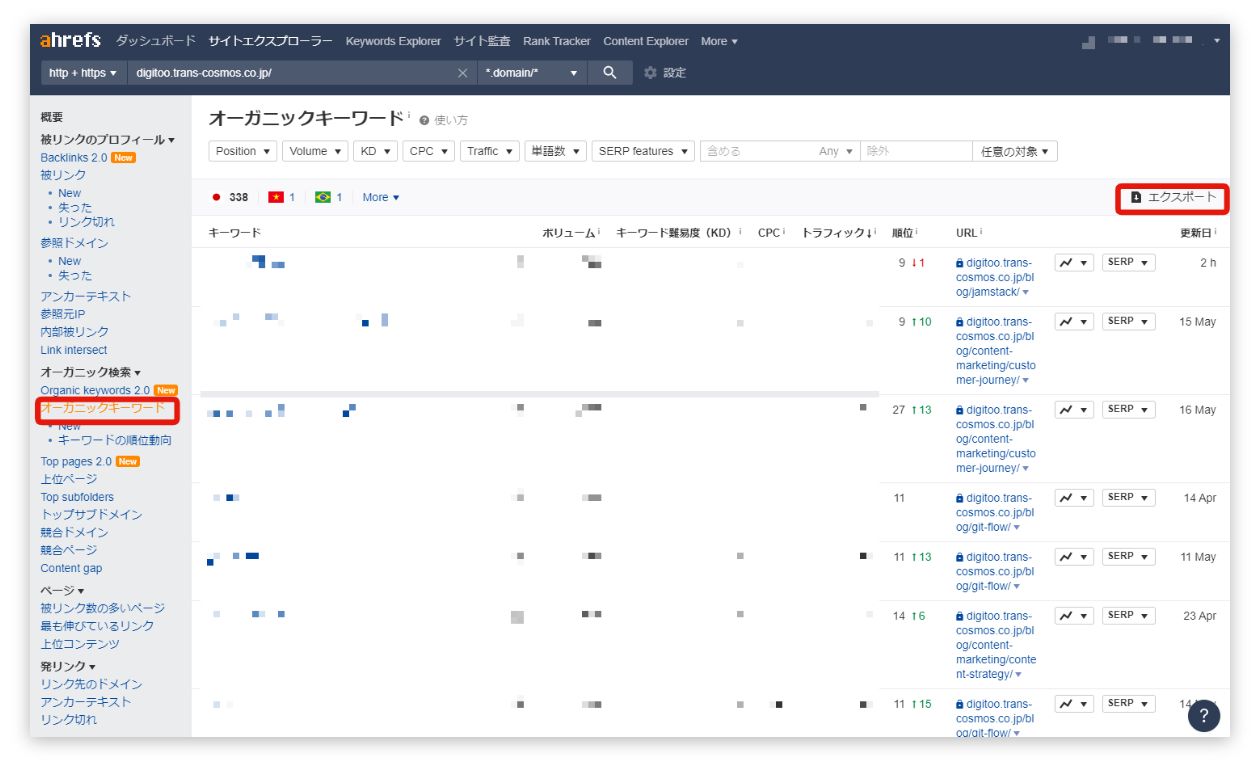This screenshot has height=767, width=1260.
Task: Open the content-strategy blog URL link
Action: pos(996,645)
